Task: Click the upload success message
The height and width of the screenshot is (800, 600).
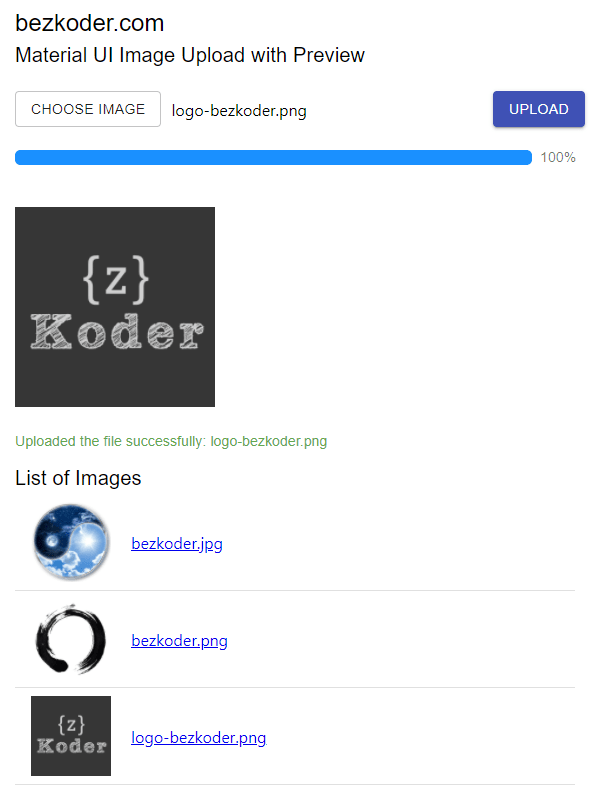Action: pyautogui.click(x=170, y=441)
